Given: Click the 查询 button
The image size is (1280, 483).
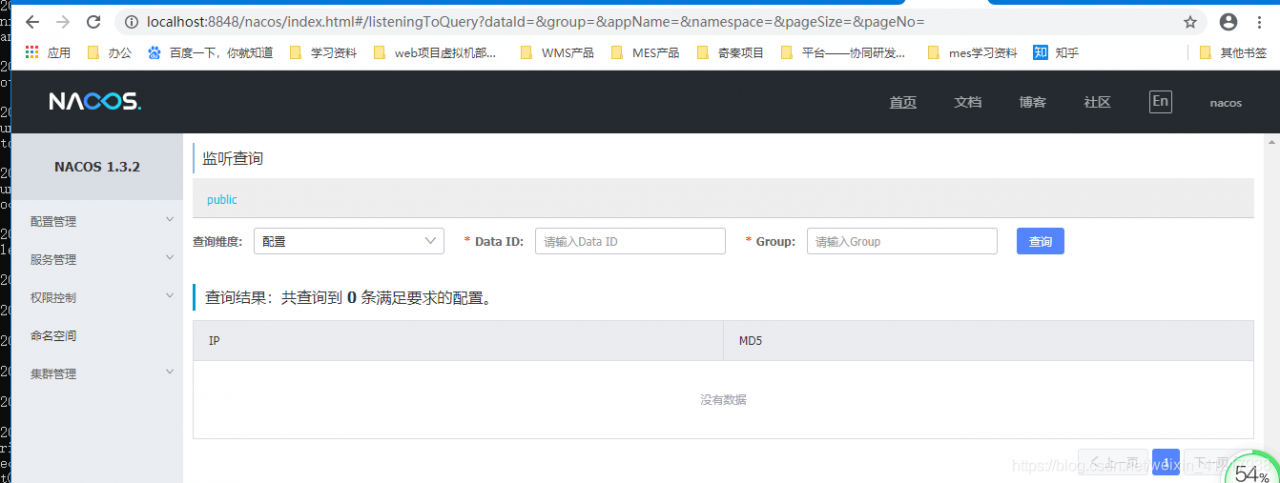Looking at the screenshot, I should point(1040,241).
